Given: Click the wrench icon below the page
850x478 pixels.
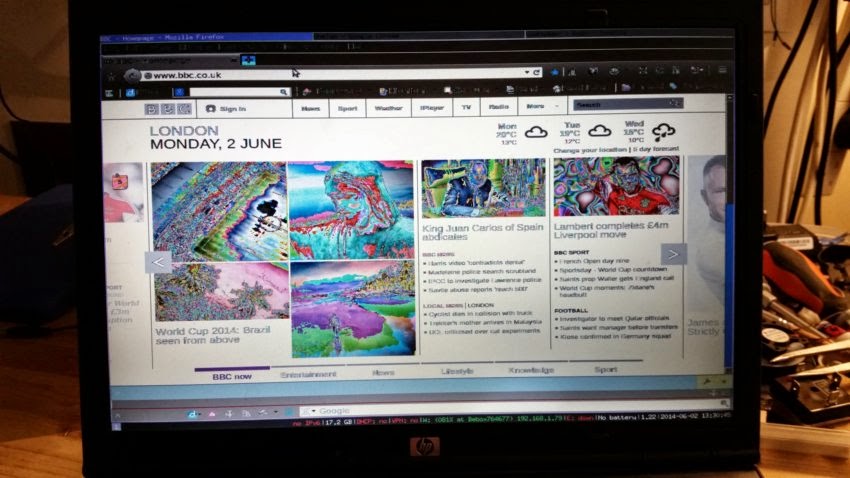Looking at the screenshot, I should coord(706,382).
